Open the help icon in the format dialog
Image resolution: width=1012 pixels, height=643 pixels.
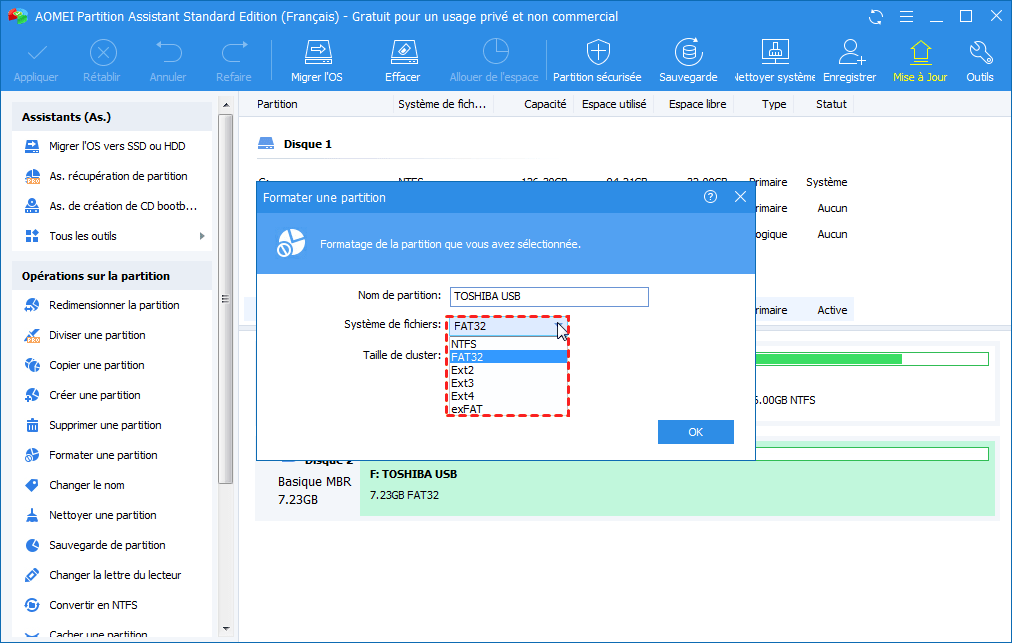711,197
